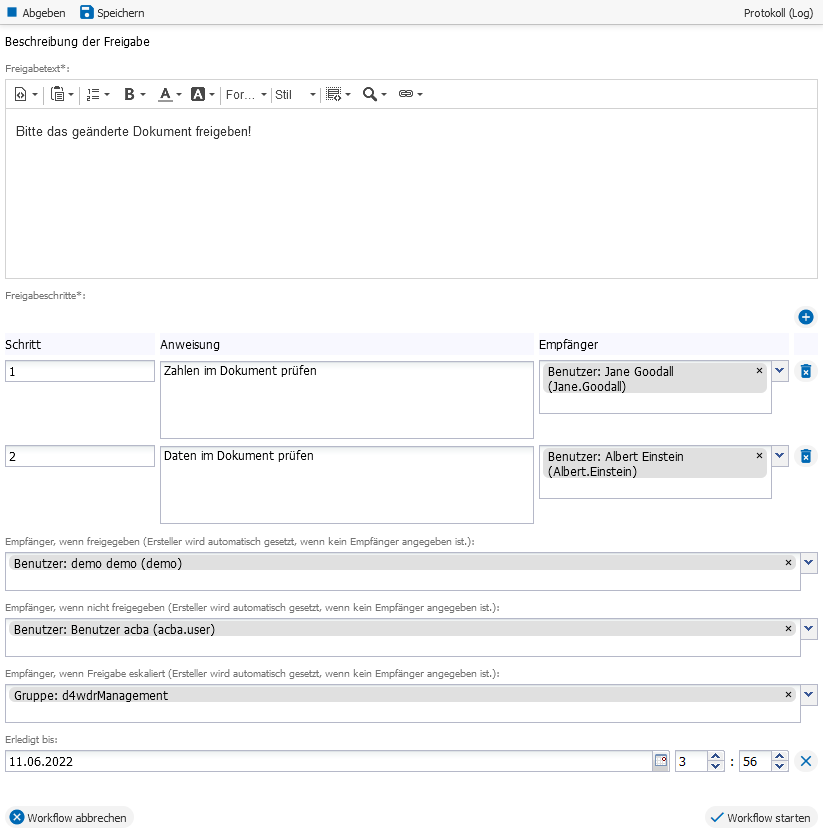
Task: Click the hour field showing 3
Action: (691, 761)
